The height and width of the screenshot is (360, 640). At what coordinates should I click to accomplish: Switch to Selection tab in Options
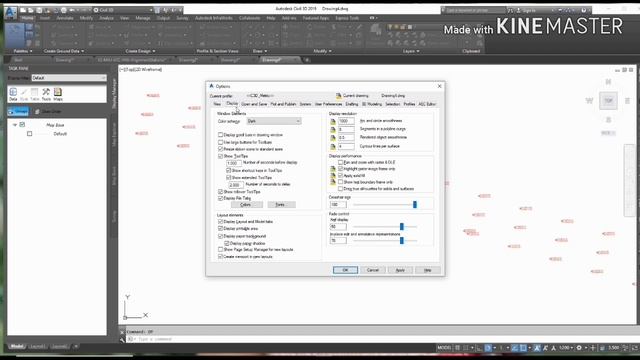pyautogui.click(x=393, y=104)
